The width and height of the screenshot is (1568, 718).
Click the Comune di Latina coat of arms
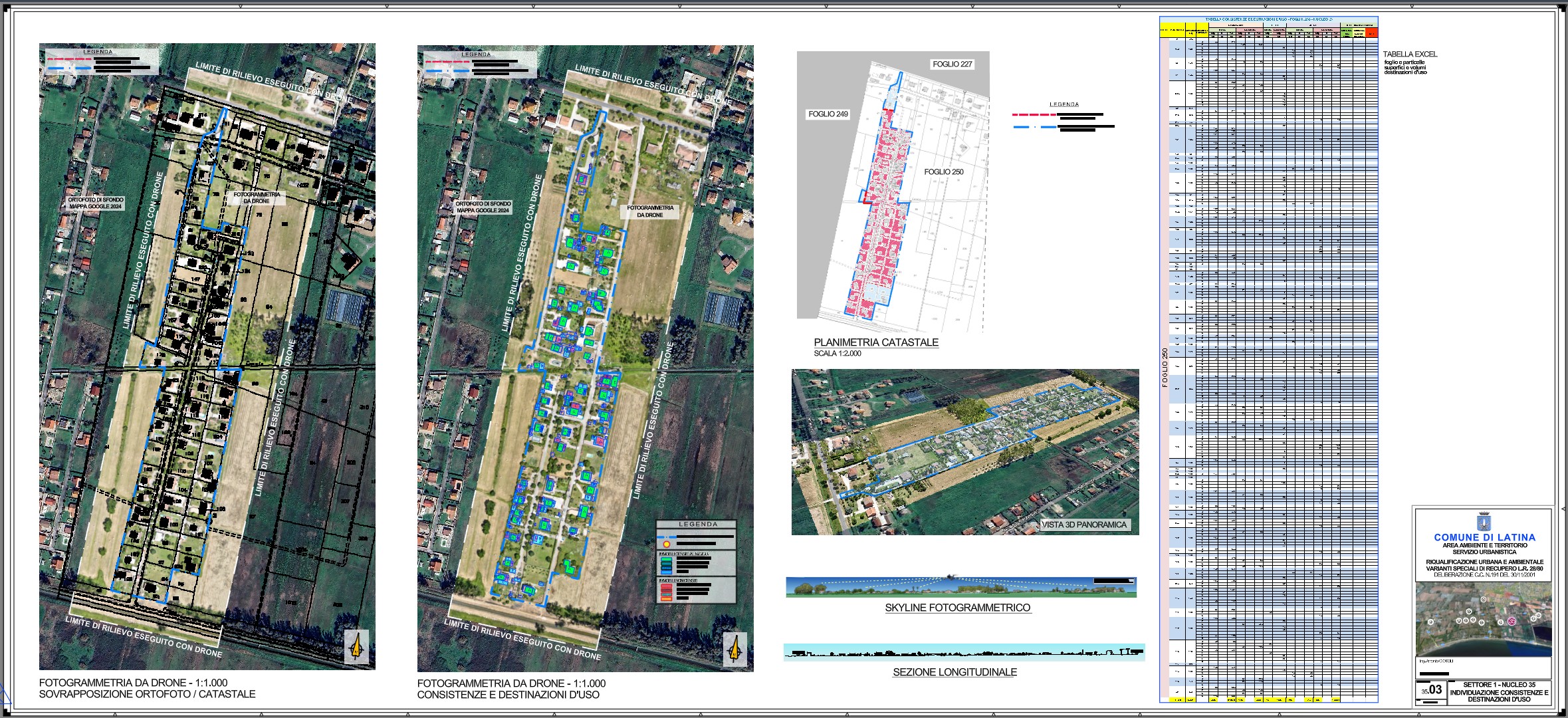(1484, 521)
